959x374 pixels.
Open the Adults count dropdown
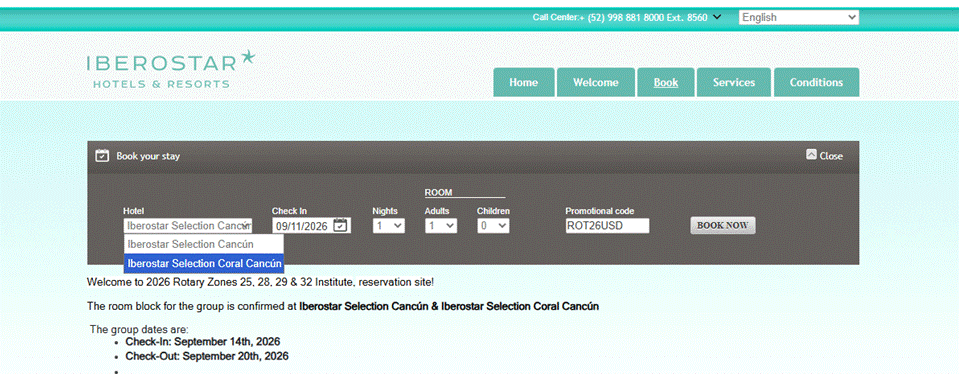[x=441, y=226]
